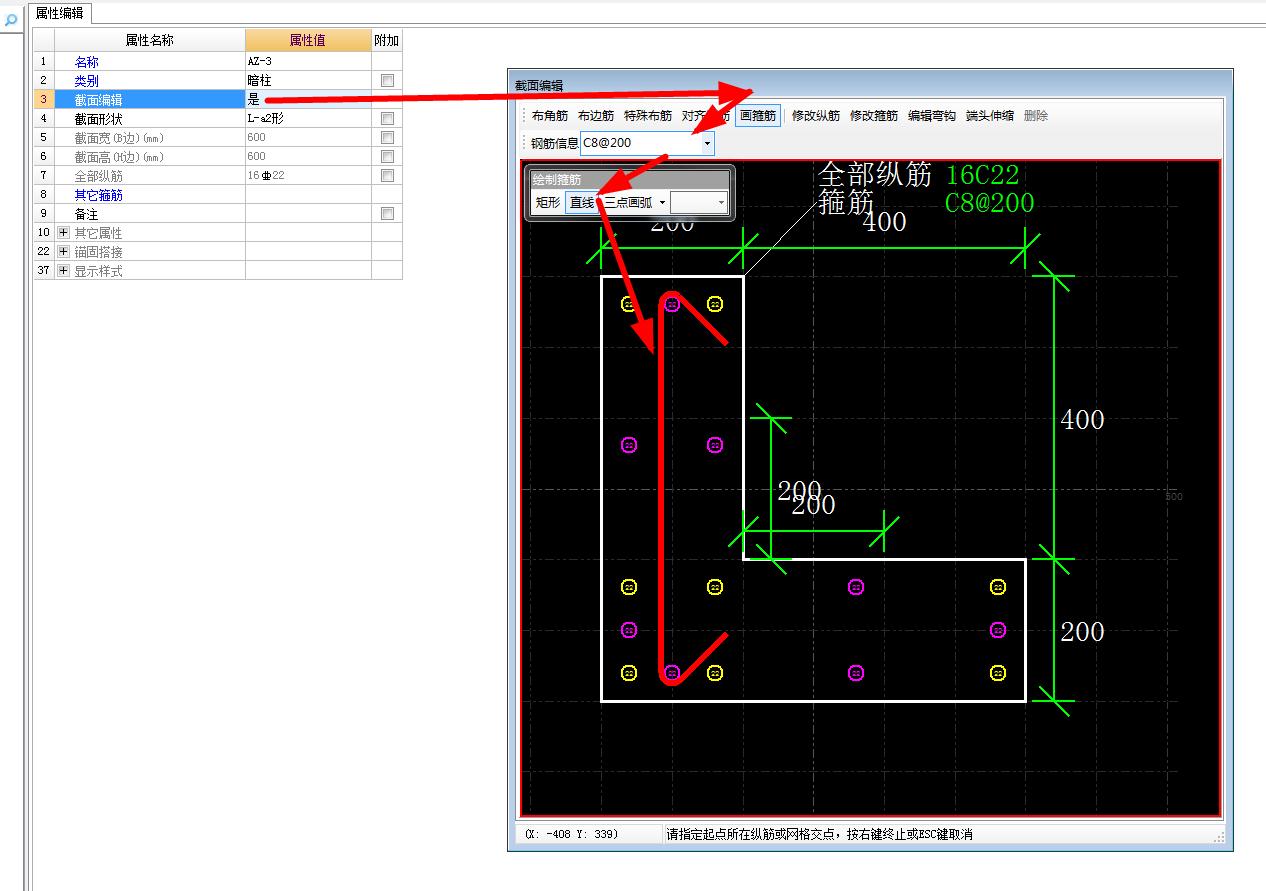Open the 修改纵筋 tool

tap(816, 116)
